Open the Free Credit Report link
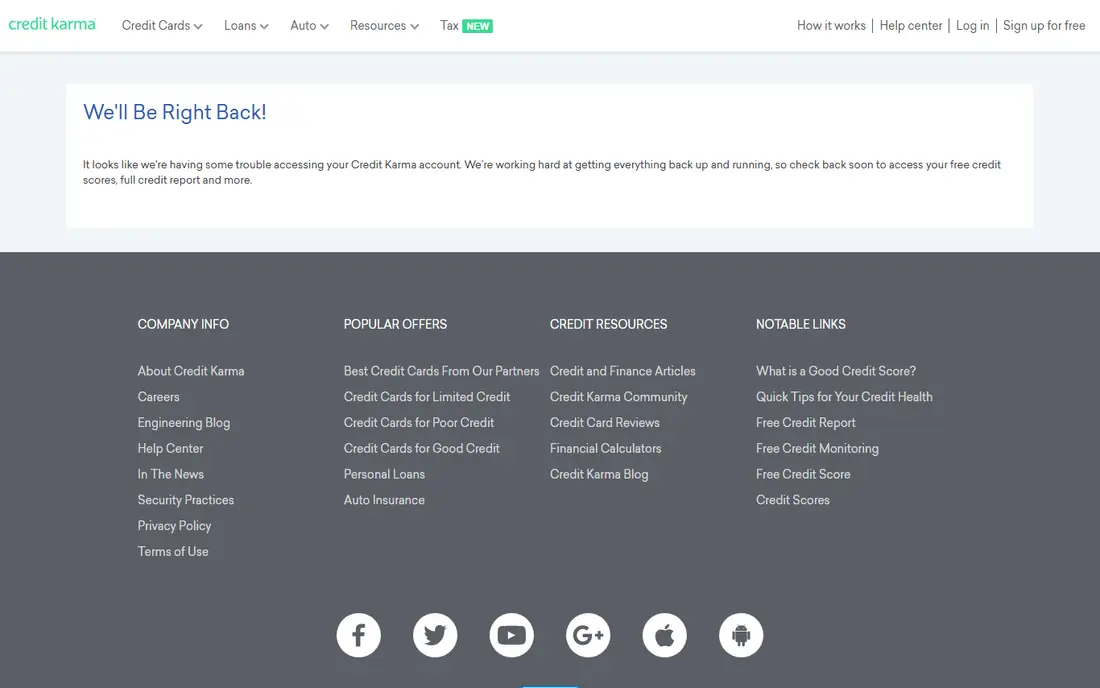This screenshot has width=1100, height=688. click(x=805, y=423)
